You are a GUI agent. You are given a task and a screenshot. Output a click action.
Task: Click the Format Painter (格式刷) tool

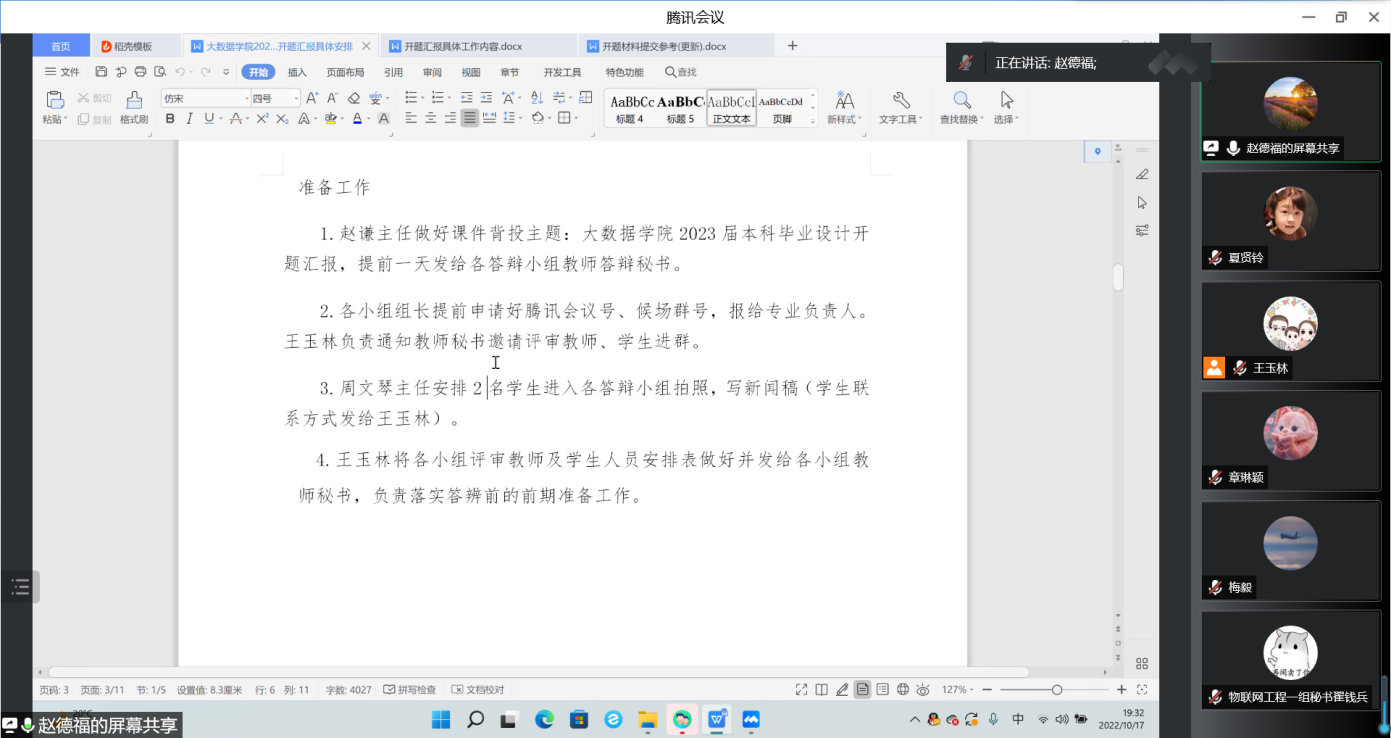pyautogui.click(x=134, y=108)
